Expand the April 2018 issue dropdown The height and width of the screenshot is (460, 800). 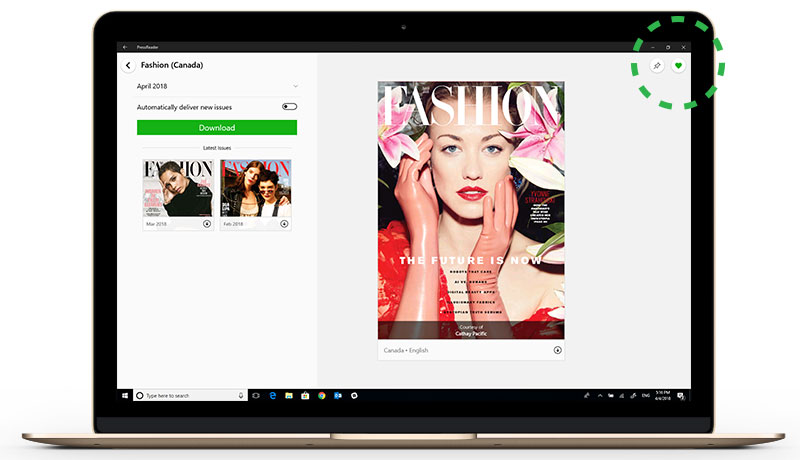tap(217, 86)
